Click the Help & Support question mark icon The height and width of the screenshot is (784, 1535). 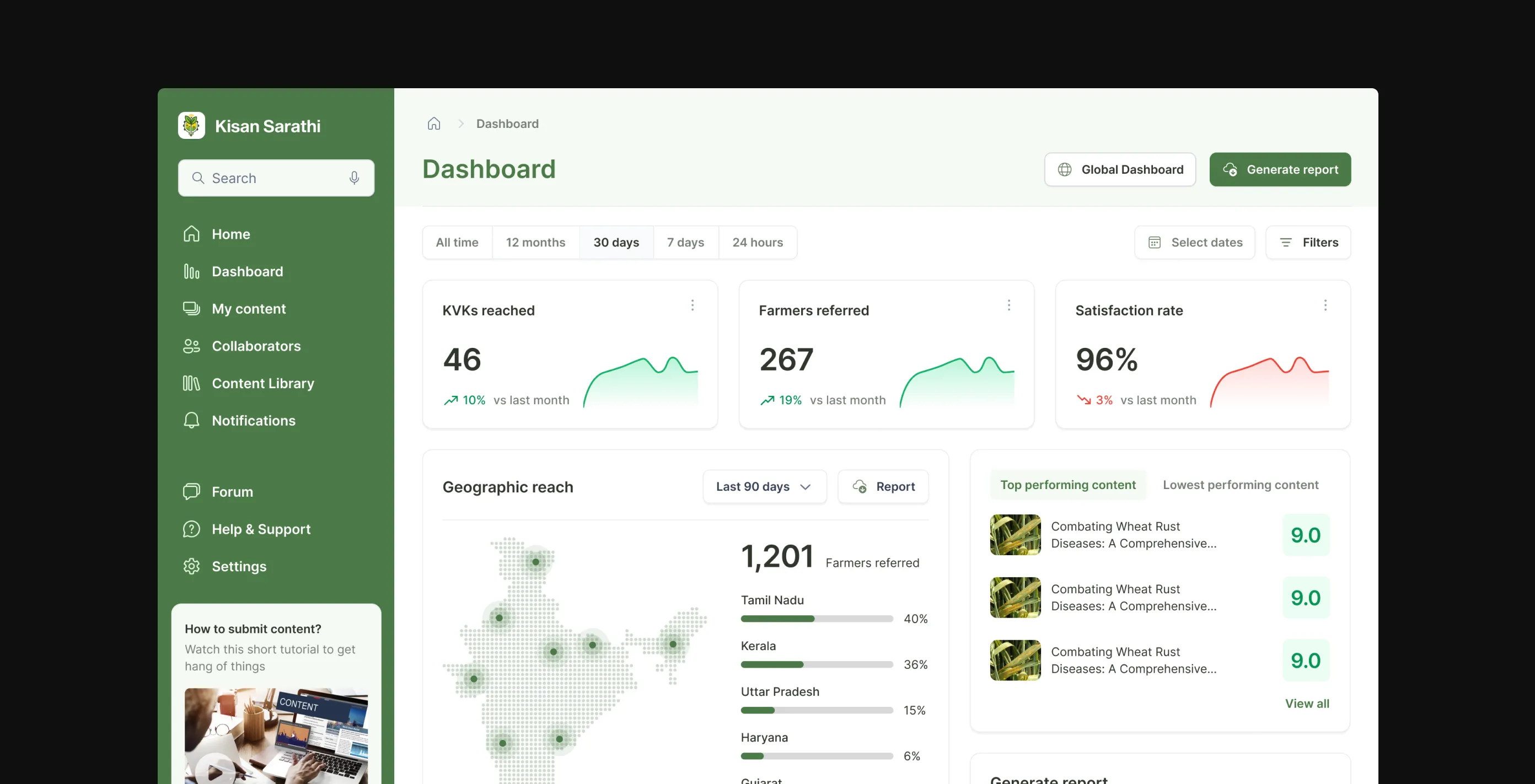pos(191,528)
